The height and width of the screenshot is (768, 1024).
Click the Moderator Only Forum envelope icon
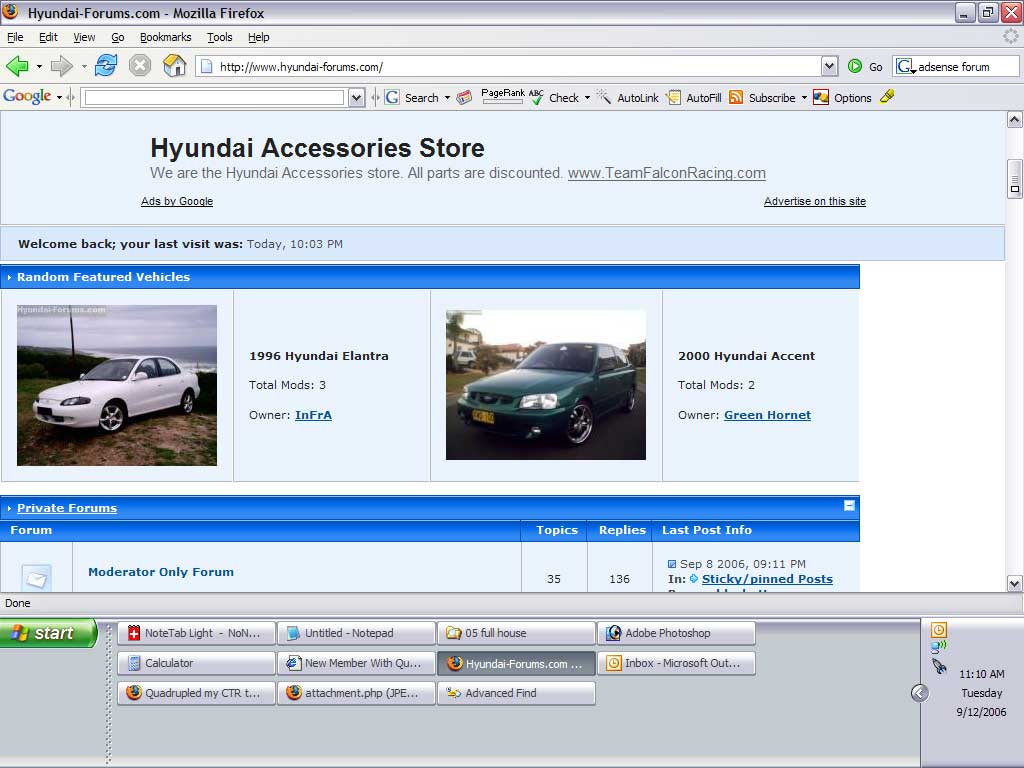pyautogui.click(x=37, y=577)
